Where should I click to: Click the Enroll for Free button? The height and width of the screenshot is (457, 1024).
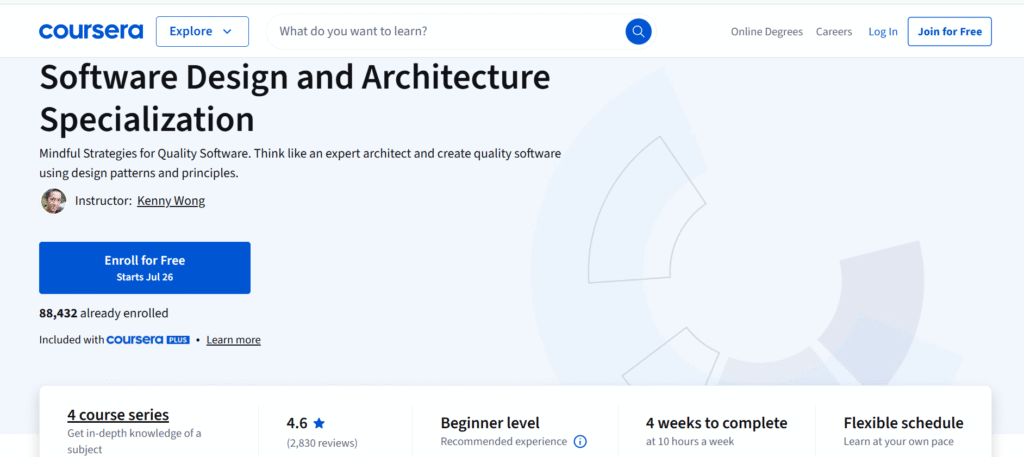click(x=144, y=268)
